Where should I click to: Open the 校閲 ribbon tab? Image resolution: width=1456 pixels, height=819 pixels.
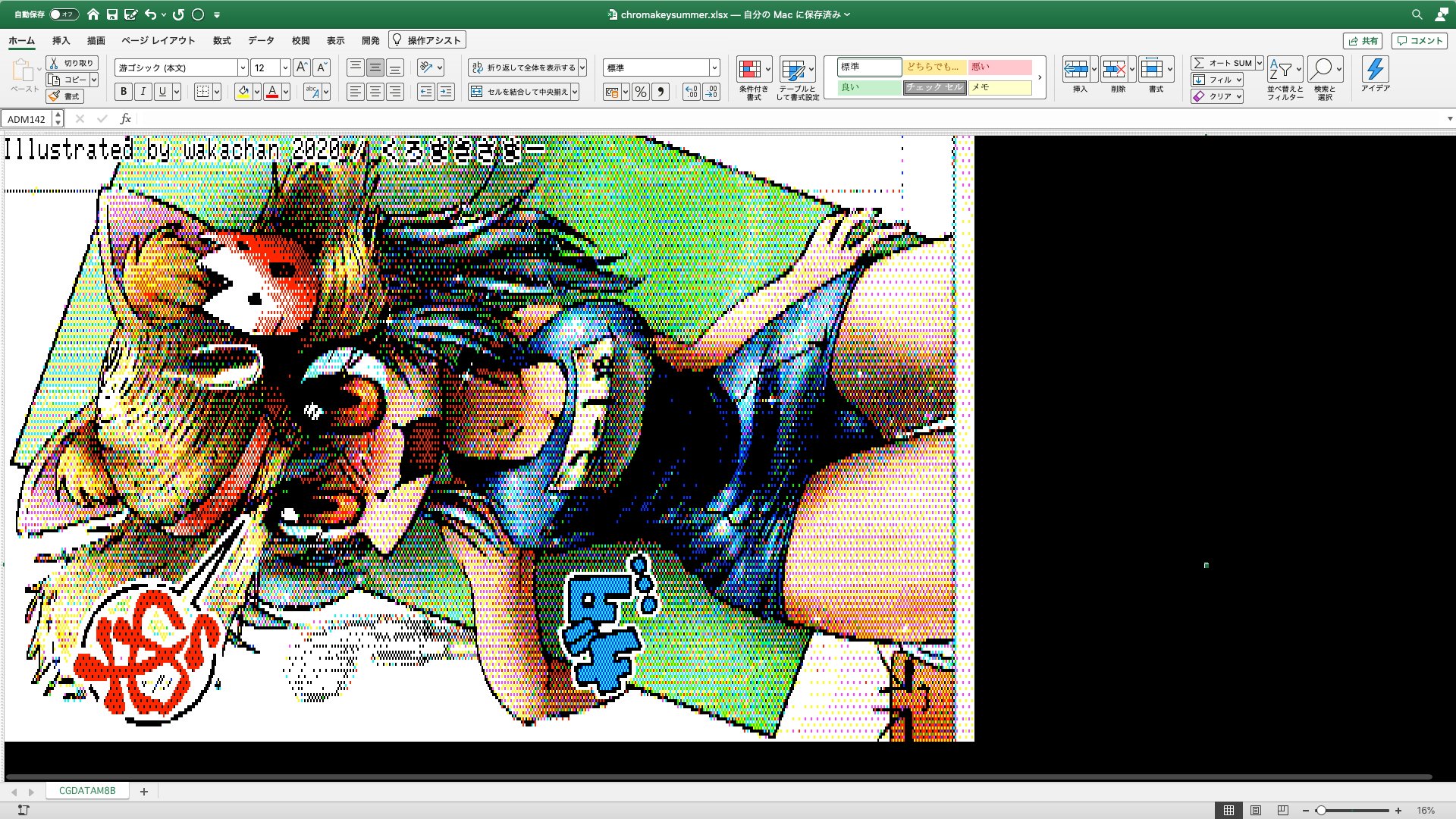pos(300,41)
